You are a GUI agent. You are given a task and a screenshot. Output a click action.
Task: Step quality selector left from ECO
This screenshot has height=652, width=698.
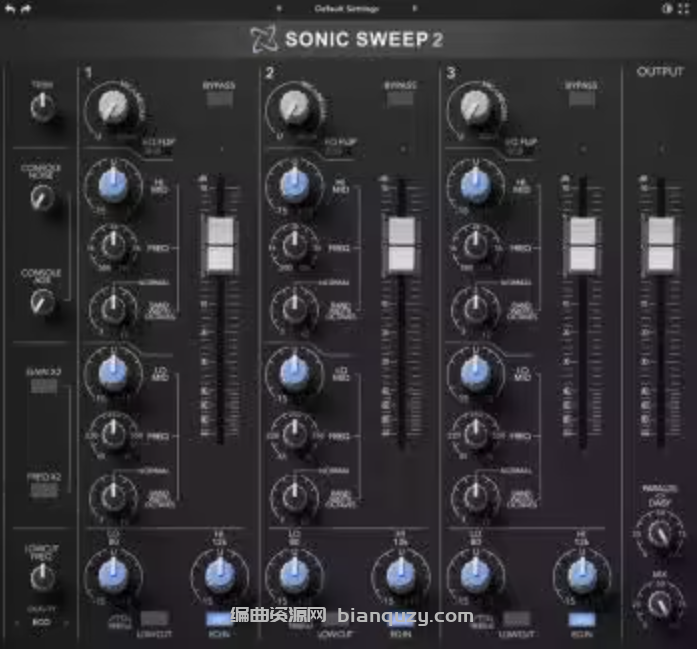pos(17,623)
